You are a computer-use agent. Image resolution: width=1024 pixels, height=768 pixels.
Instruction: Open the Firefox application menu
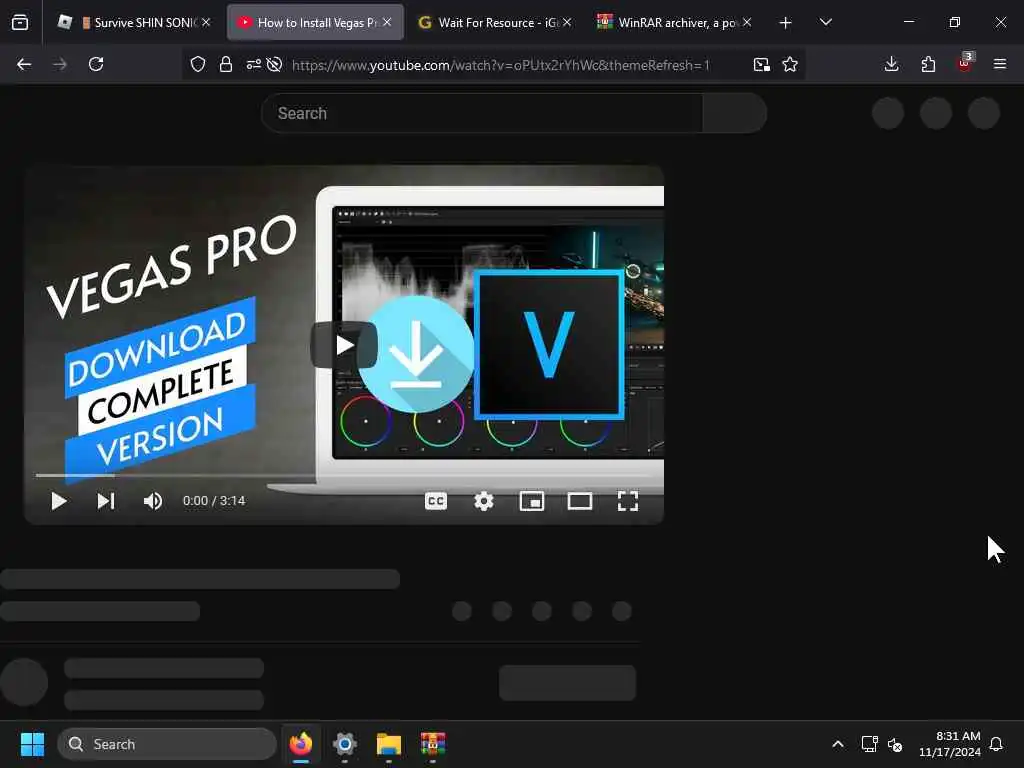1000,64
